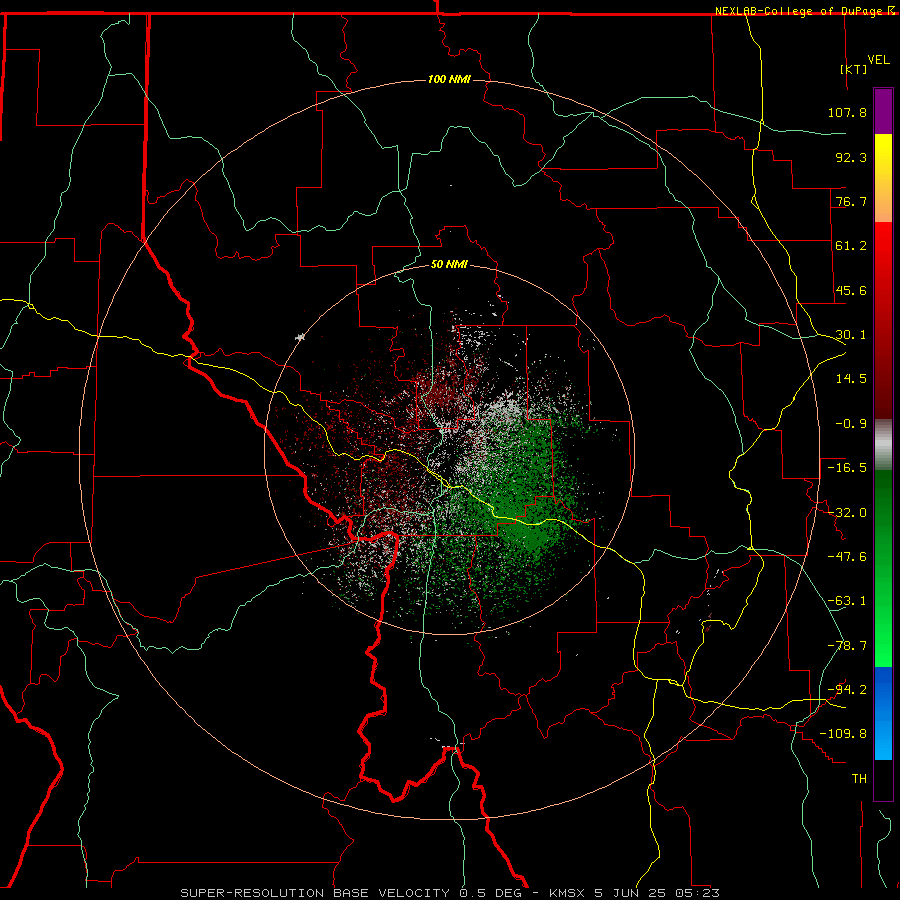Click the TH legend label
Screen dimensions: 900x900
pos(859,779)
